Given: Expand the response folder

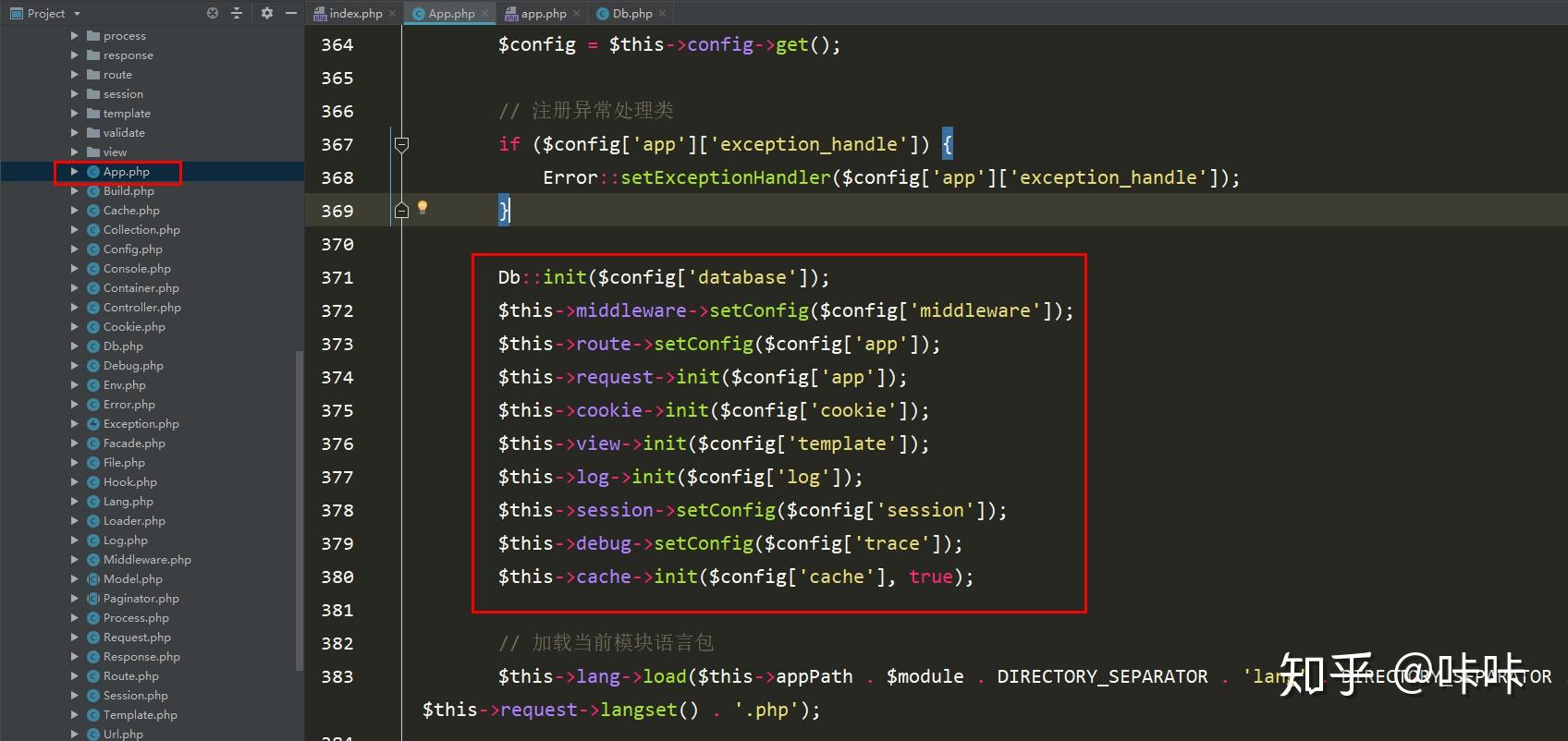Looking at the screenshot, I should click(75, 55).
